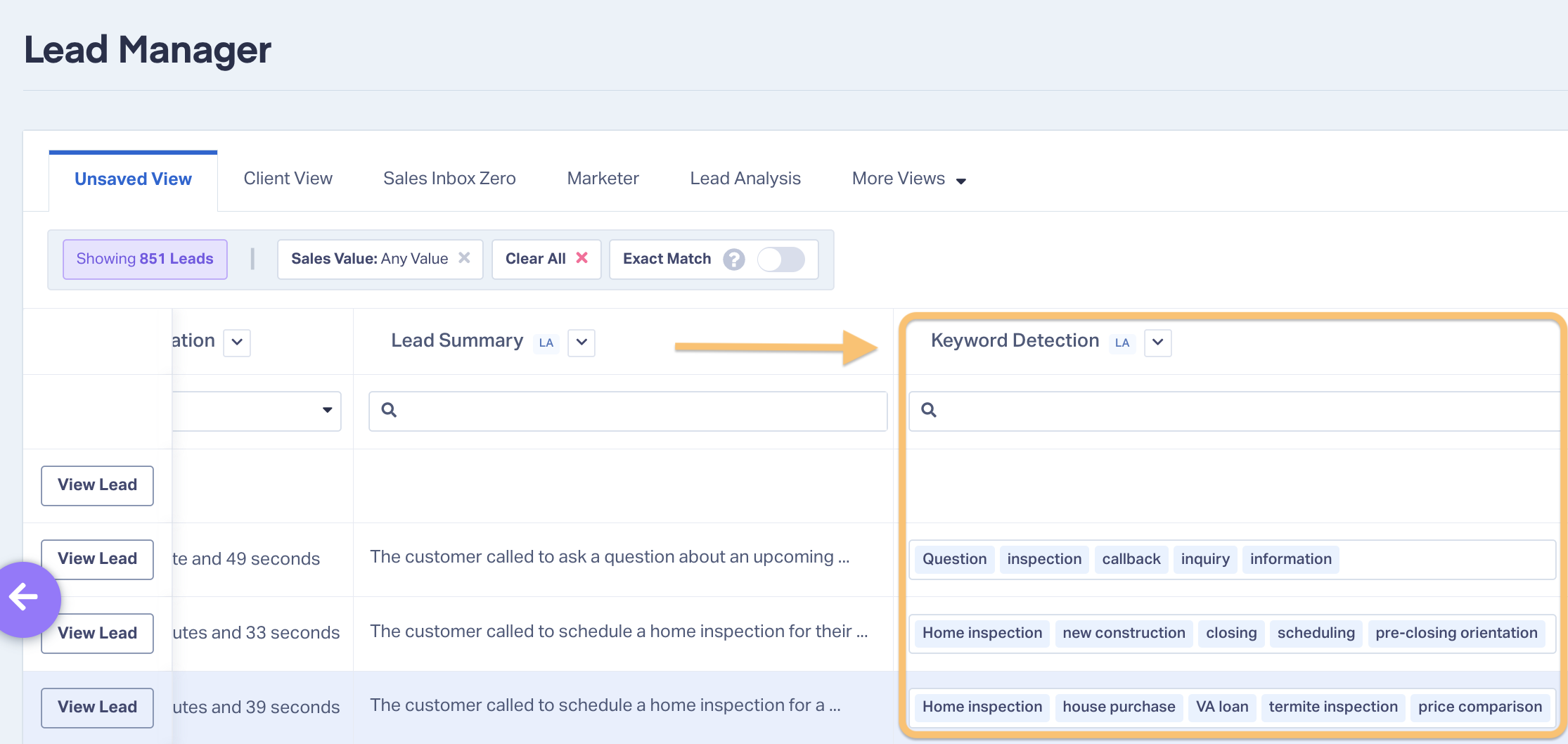The width and height of the screenshot is (1568, 744).
Task: Go to the Lead Analysis tab
Action: 745,179
